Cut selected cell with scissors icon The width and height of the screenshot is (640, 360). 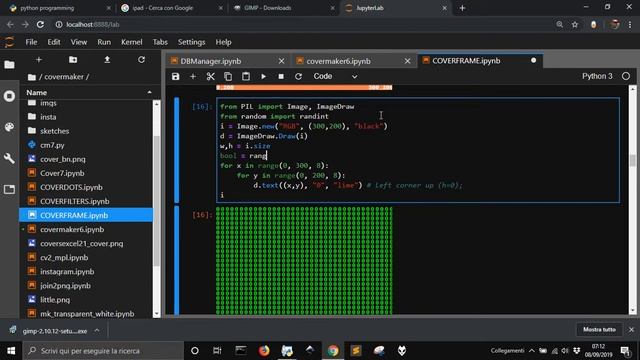click(211, 76)
